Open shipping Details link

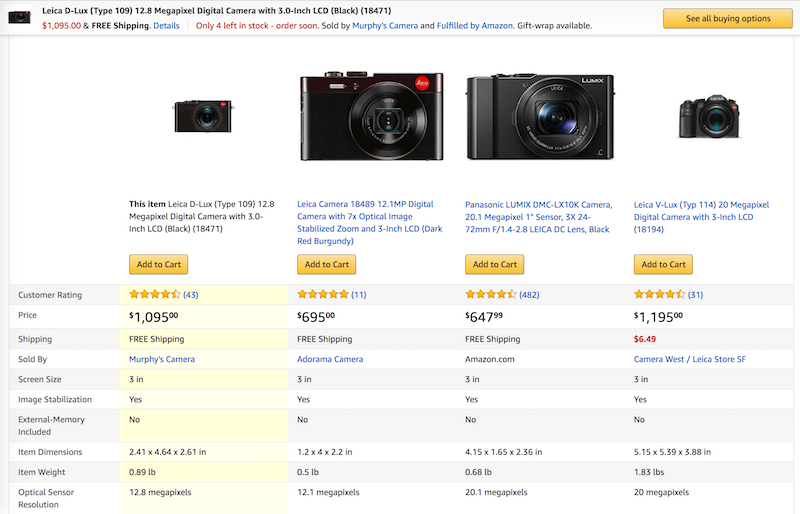point(167,25)
